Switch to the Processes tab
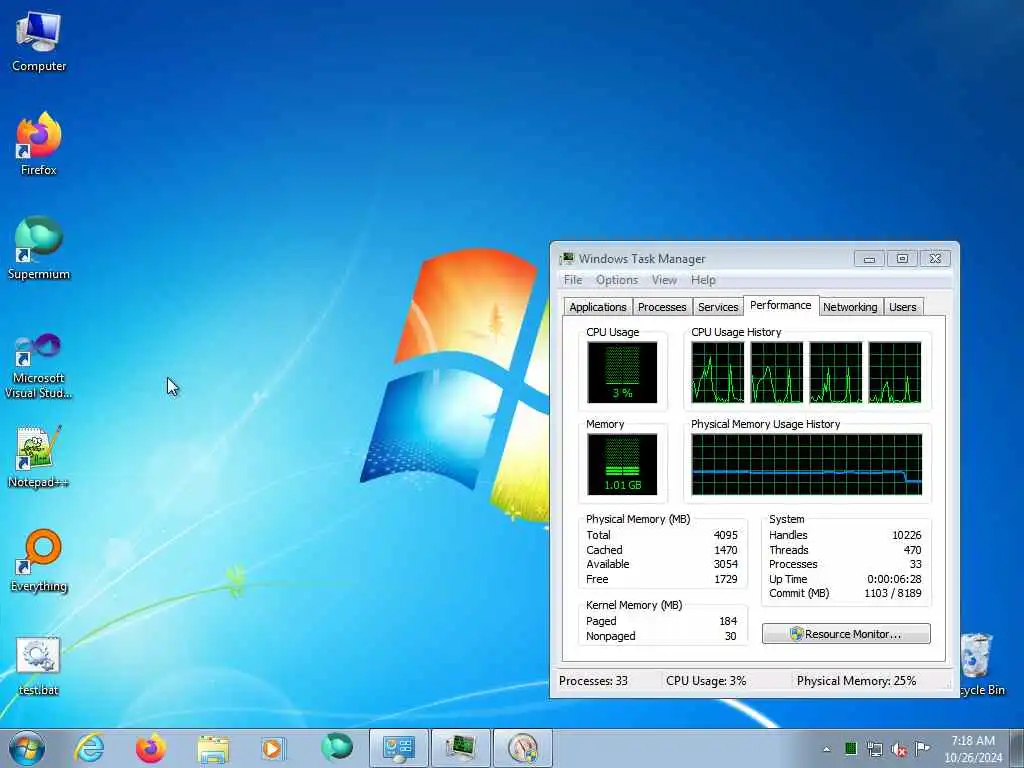 point(662,307)
